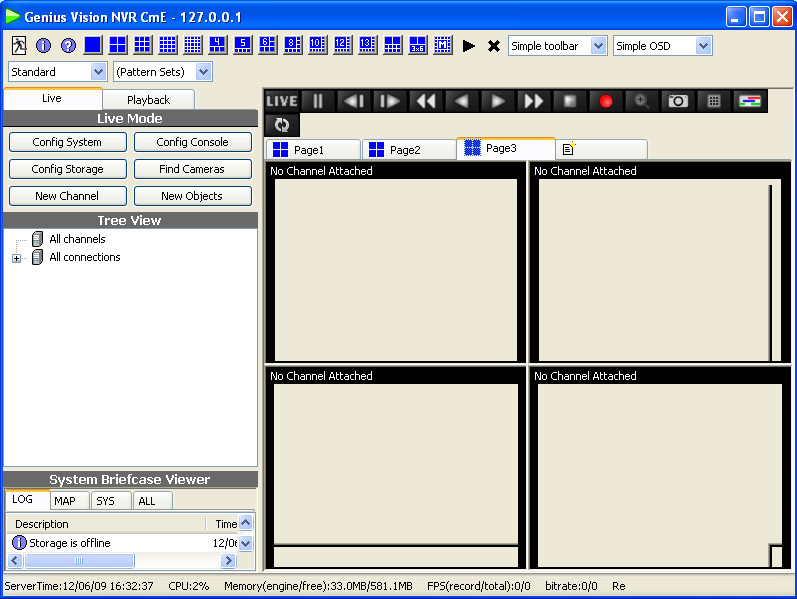Click the add new page icon

click(569, 150)
